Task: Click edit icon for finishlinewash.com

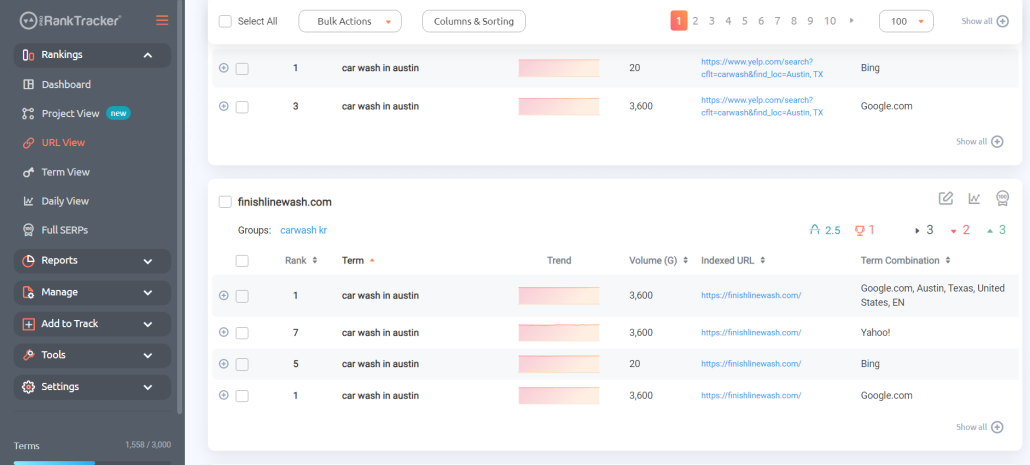Action: coord(945,198)
